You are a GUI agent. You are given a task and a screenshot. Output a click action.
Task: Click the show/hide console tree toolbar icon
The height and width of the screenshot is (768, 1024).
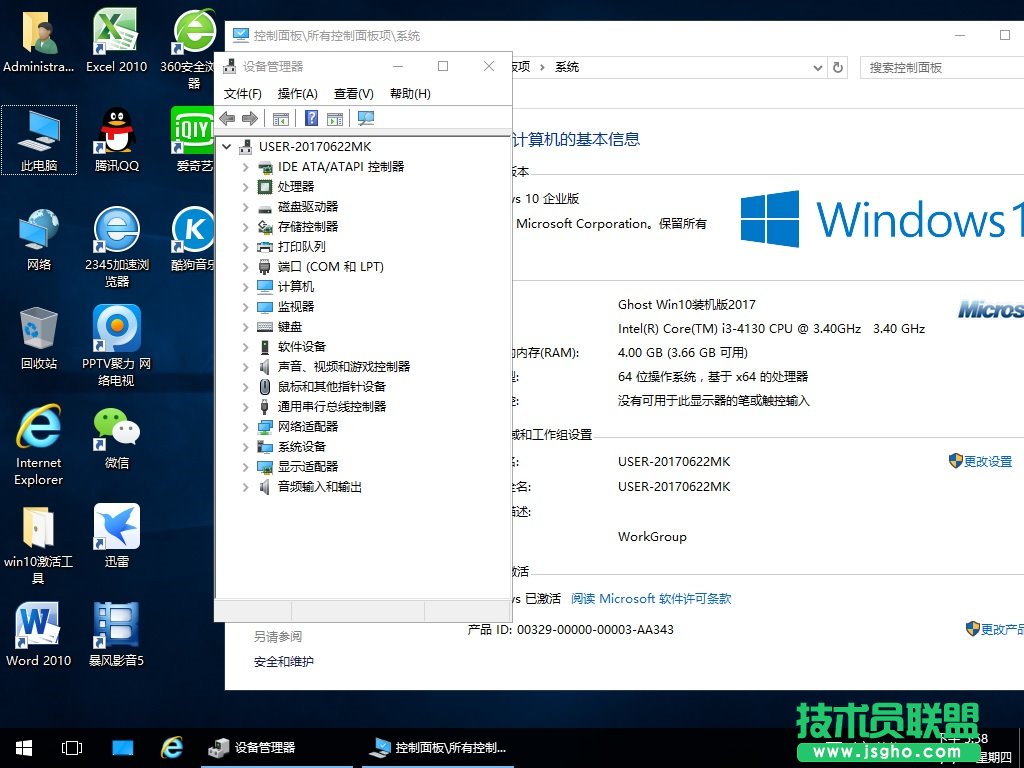coord(281,118)
